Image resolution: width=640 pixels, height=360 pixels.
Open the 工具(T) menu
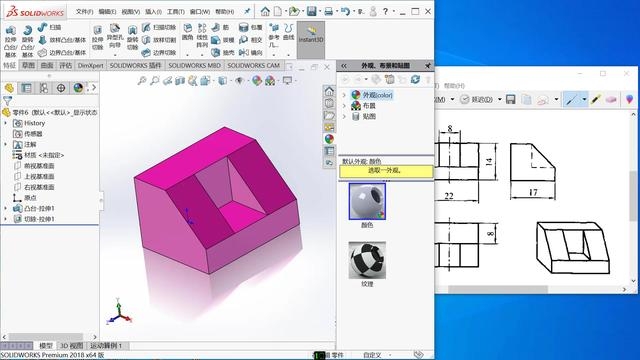pos(176,12)
